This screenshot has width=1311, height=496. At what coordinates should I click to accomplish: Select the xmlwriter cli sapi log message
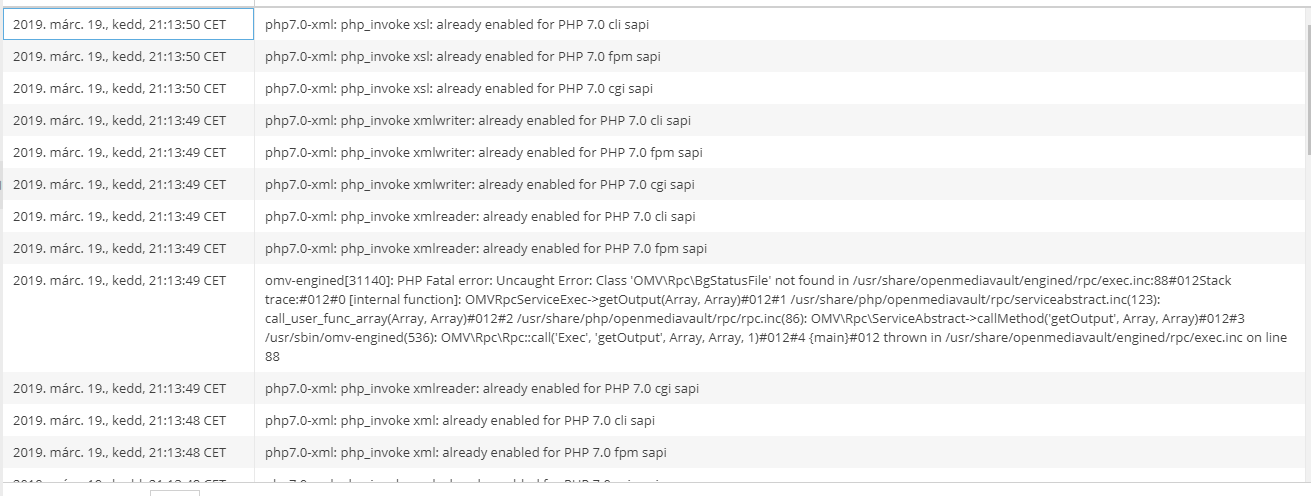click(x=477, y=120)
